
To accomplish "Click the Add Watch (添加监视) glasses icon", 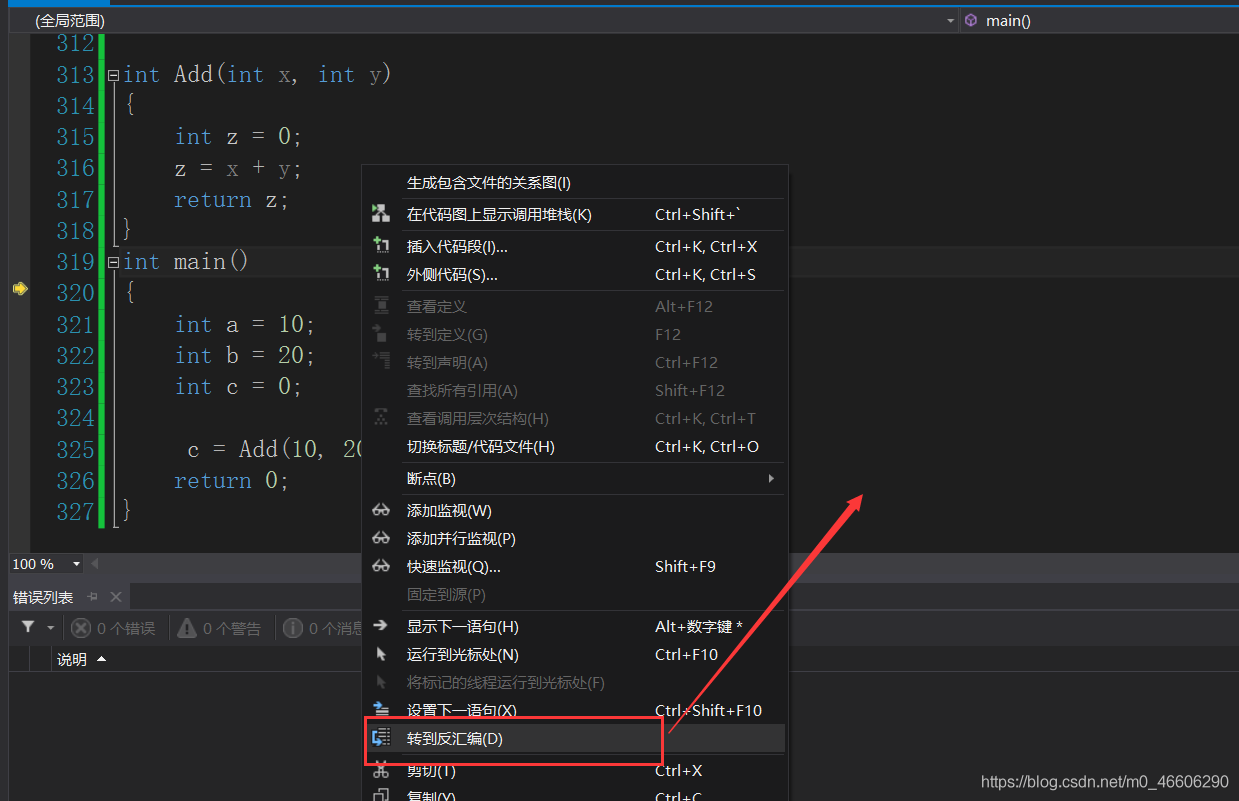I will (x=381, y=510).
